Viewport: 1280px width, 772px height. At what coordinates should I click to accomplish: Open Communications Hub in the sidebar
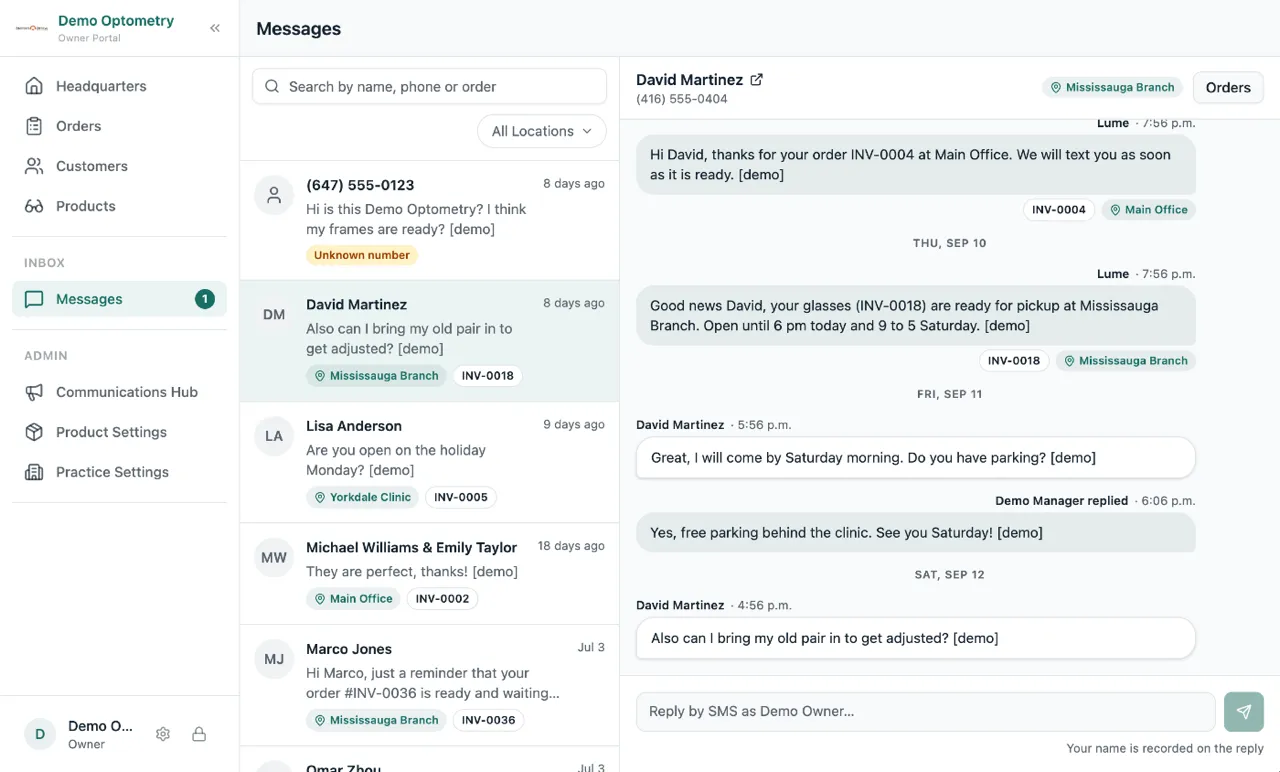click(x=120, y=392)
